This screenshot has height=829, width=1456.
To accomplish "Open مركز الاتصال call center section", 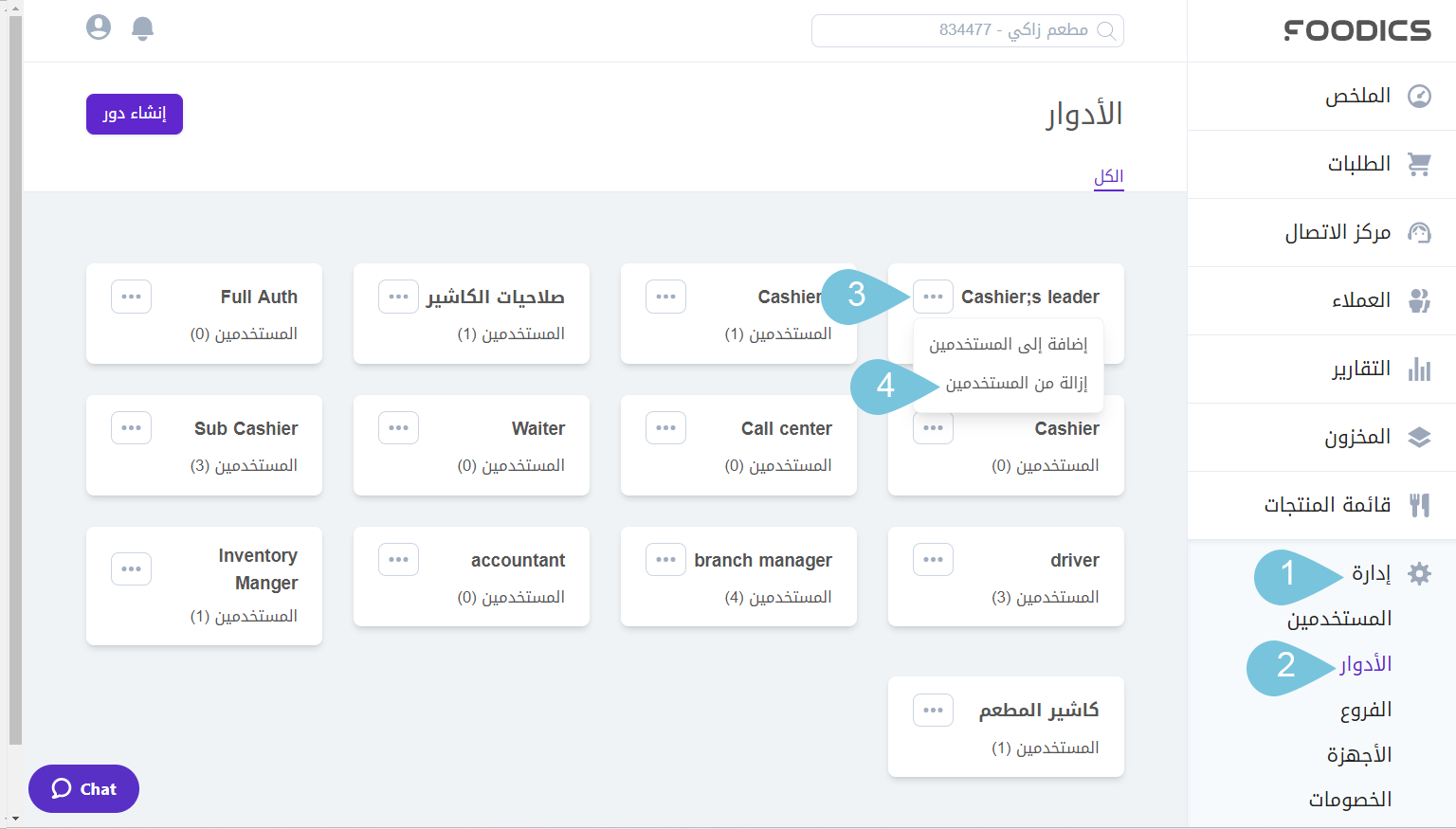I will pos(1419,232).
